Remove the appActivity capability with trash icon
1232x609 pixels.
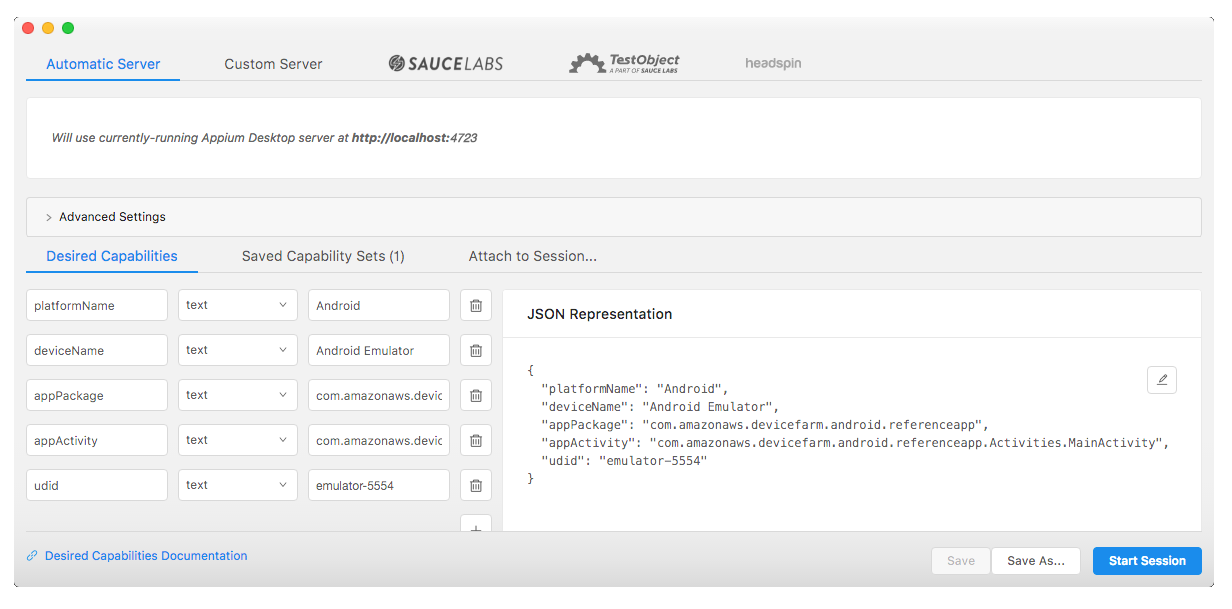click(476, 441)
